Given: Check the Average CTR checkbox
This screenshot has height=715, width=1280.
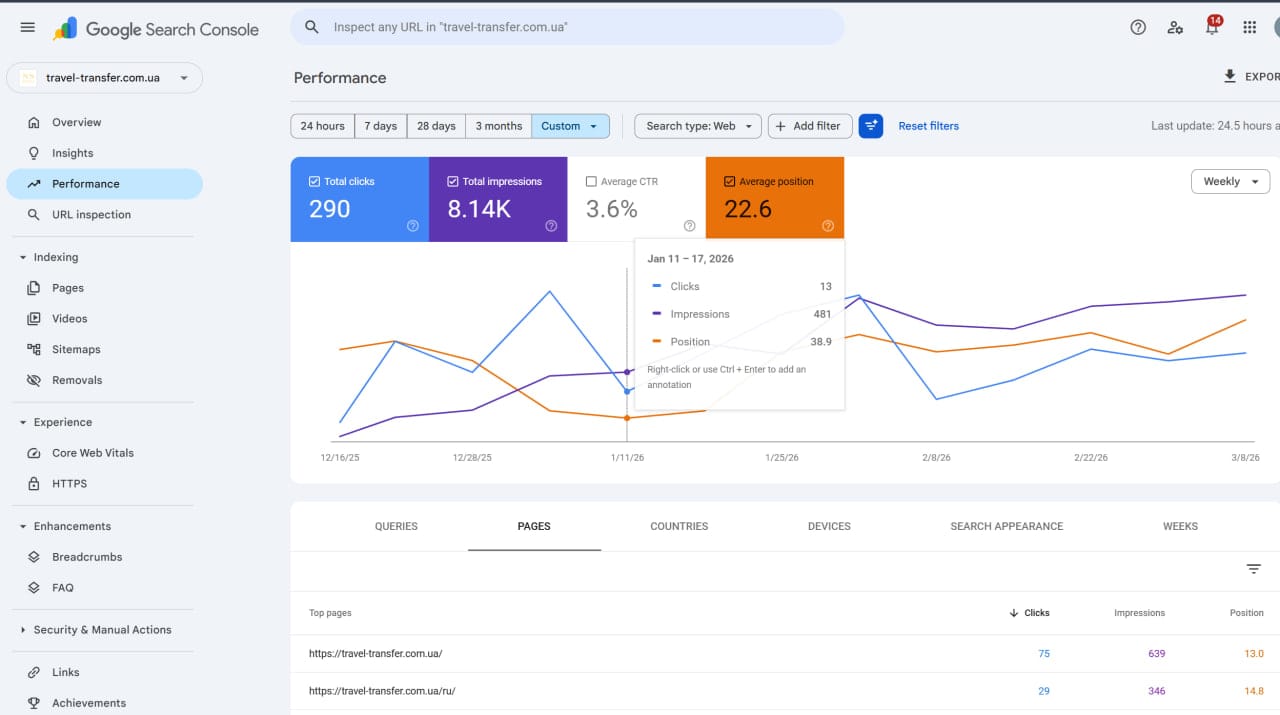Looking at the screenshot, I should pyautogui.click(x=591, y=181).
